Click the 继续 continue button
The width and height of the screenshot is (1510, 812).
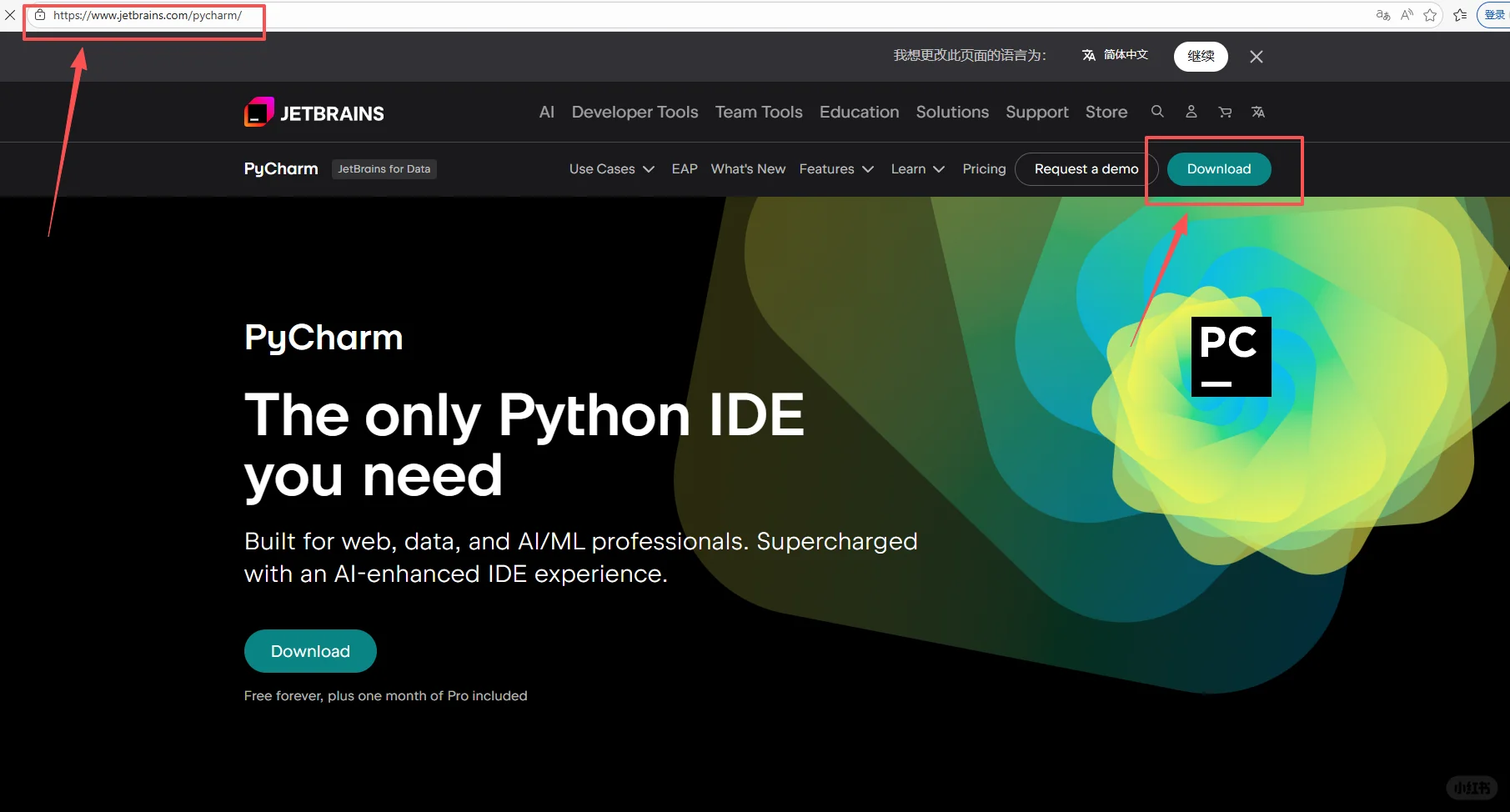pyautogui.click(x=1201, y=56)
